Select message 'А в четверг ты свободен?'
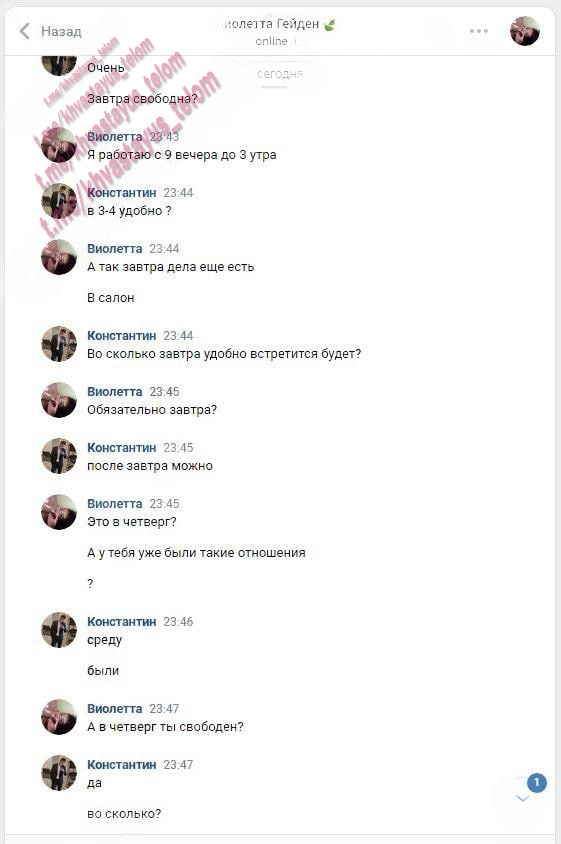This screenshot has height=844, width=561. click(165, 727)
